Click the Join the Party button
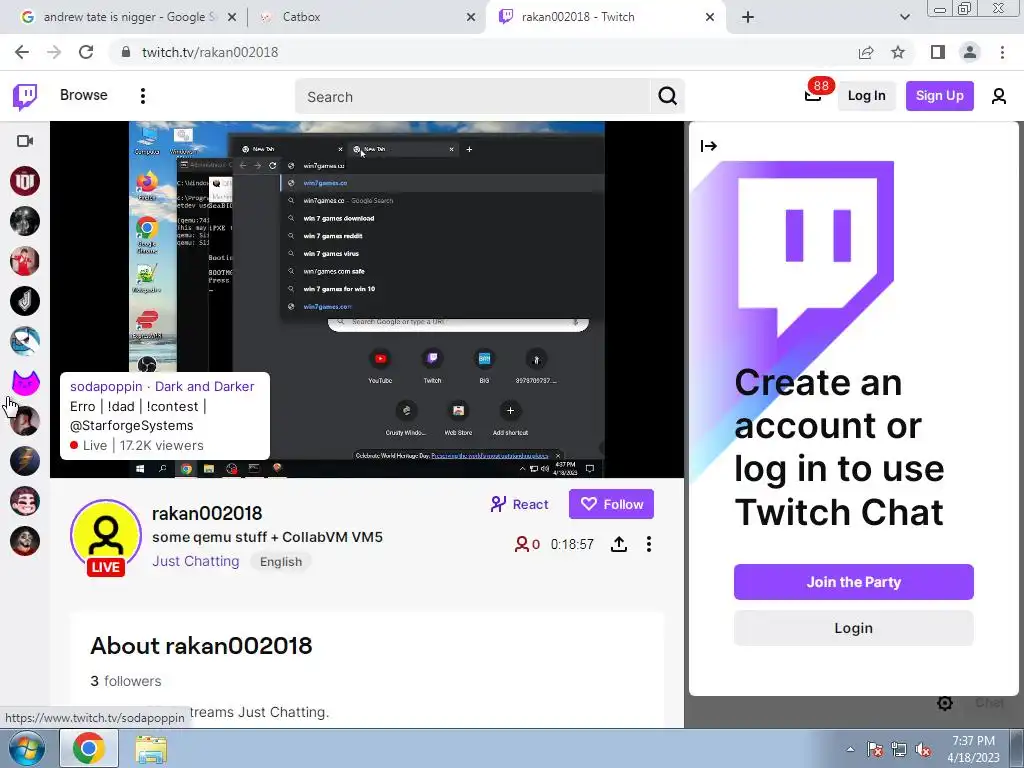Image resolution: width=1024 pixels, height=768 pixels. coord(854,582)
